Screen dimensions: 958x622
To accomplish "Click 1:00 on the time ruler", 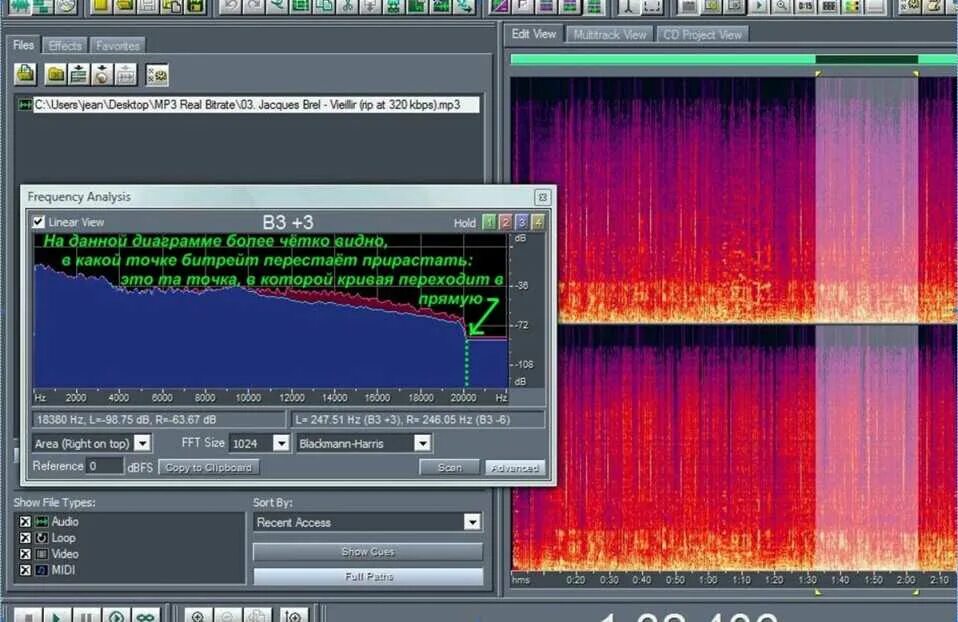I will (708, 579).
